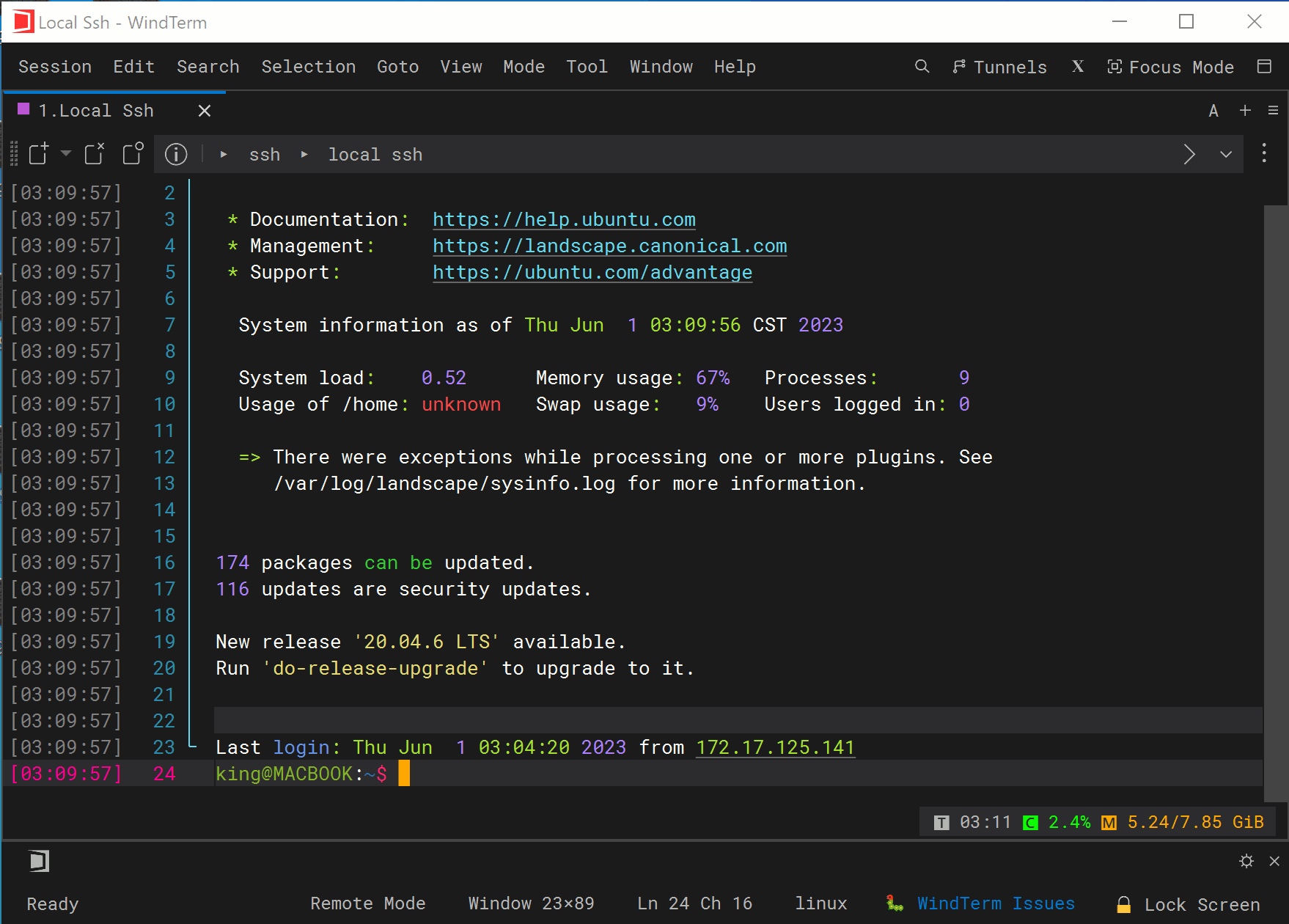Screen dimensions: 1289x924
Task: Click the padlock icon in the status bar
Action: pyautogui.click(x=1123, y=904)
